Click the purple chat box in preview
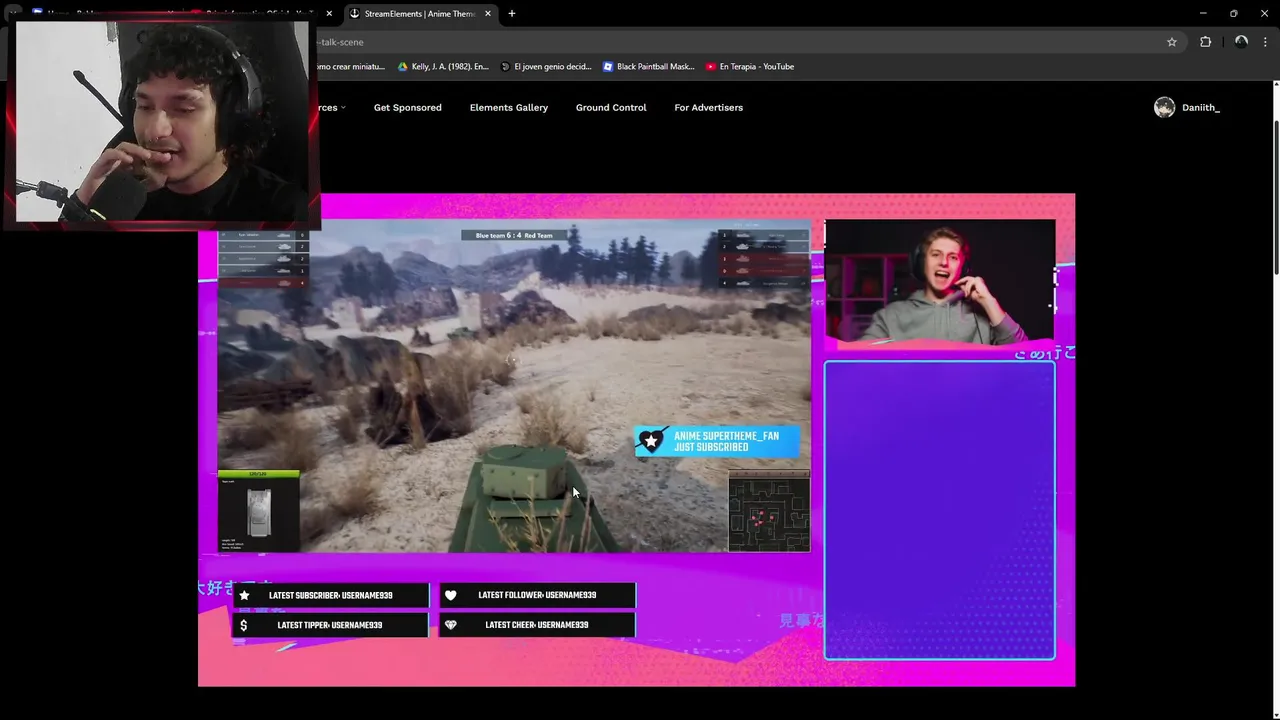The width and height of the screenshot is (1280, 720). click(939, 511)
